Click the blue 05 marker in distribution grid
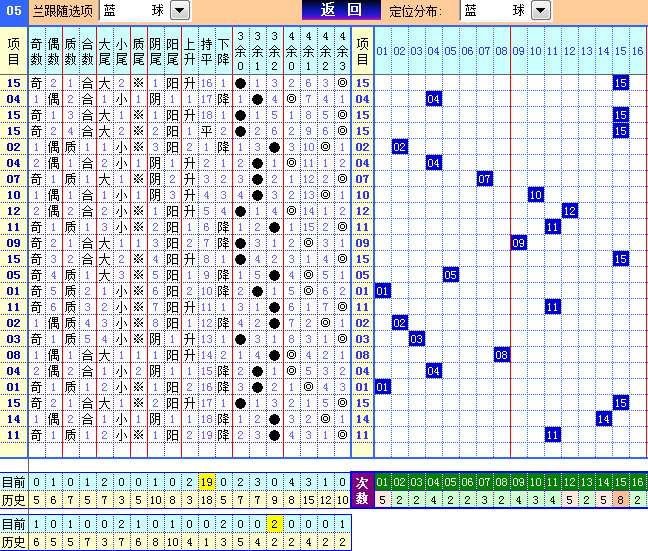648x551 pixels. (450, 275)
